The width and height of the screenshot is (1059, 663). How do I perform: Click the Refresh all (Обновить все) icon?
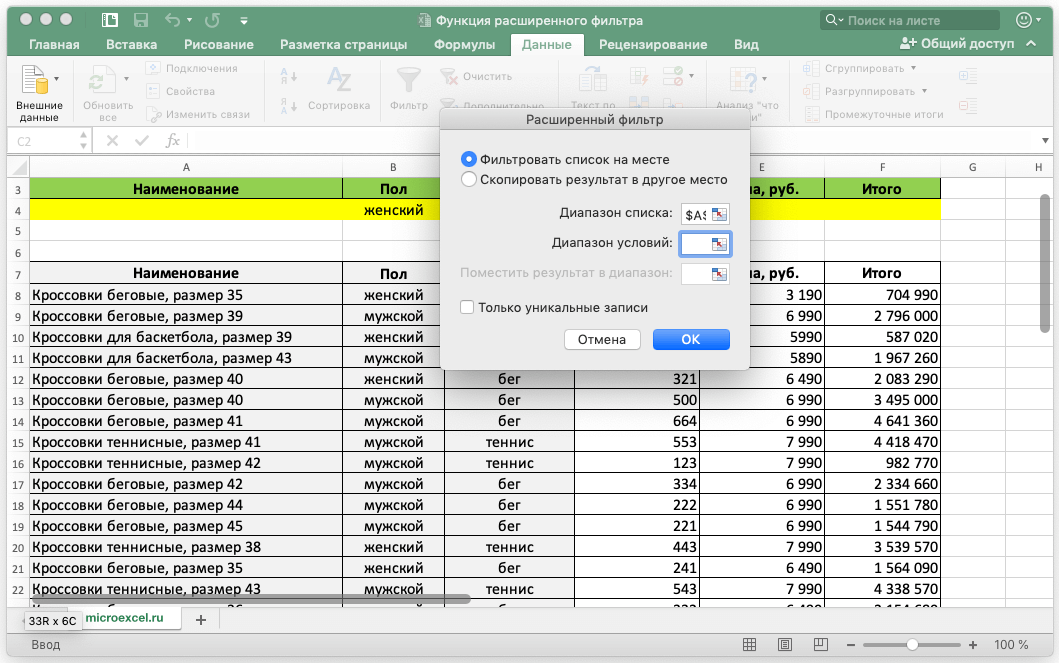[x=101, y=80]
